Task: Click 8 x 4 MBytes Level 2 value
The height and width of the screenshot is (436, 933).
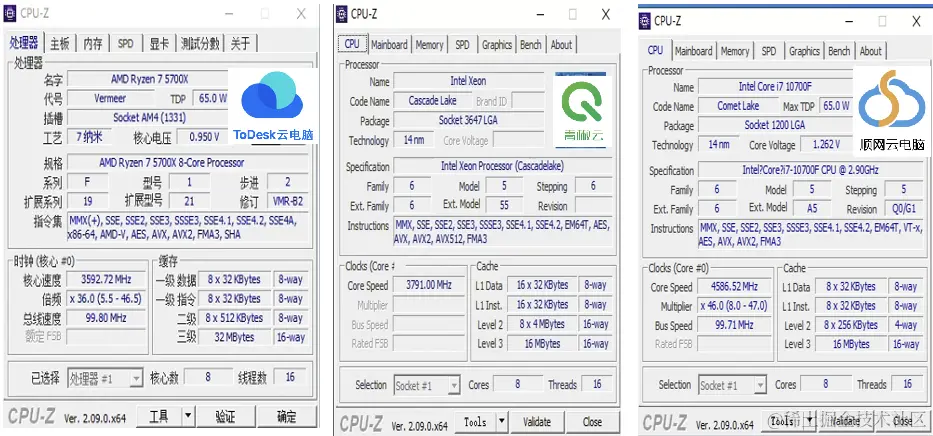Action: [541, 324]
